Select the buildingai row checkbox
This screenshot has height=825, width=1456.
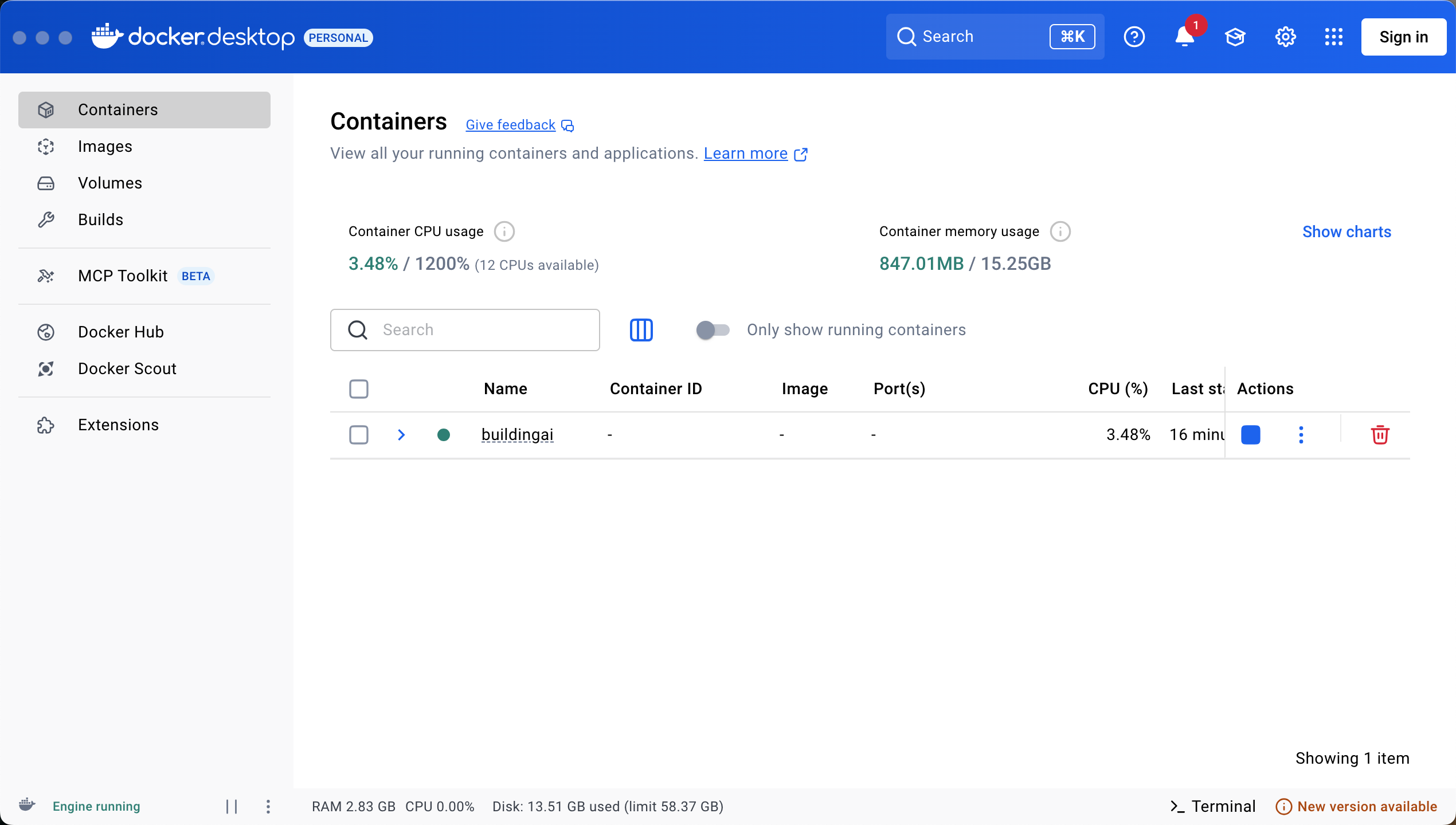pyautogui.click(x=359, y=435)
